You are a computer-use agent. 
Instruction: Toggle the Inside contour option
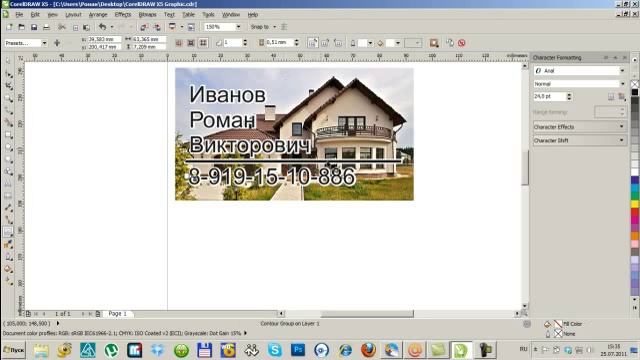[x=191, y=43]
